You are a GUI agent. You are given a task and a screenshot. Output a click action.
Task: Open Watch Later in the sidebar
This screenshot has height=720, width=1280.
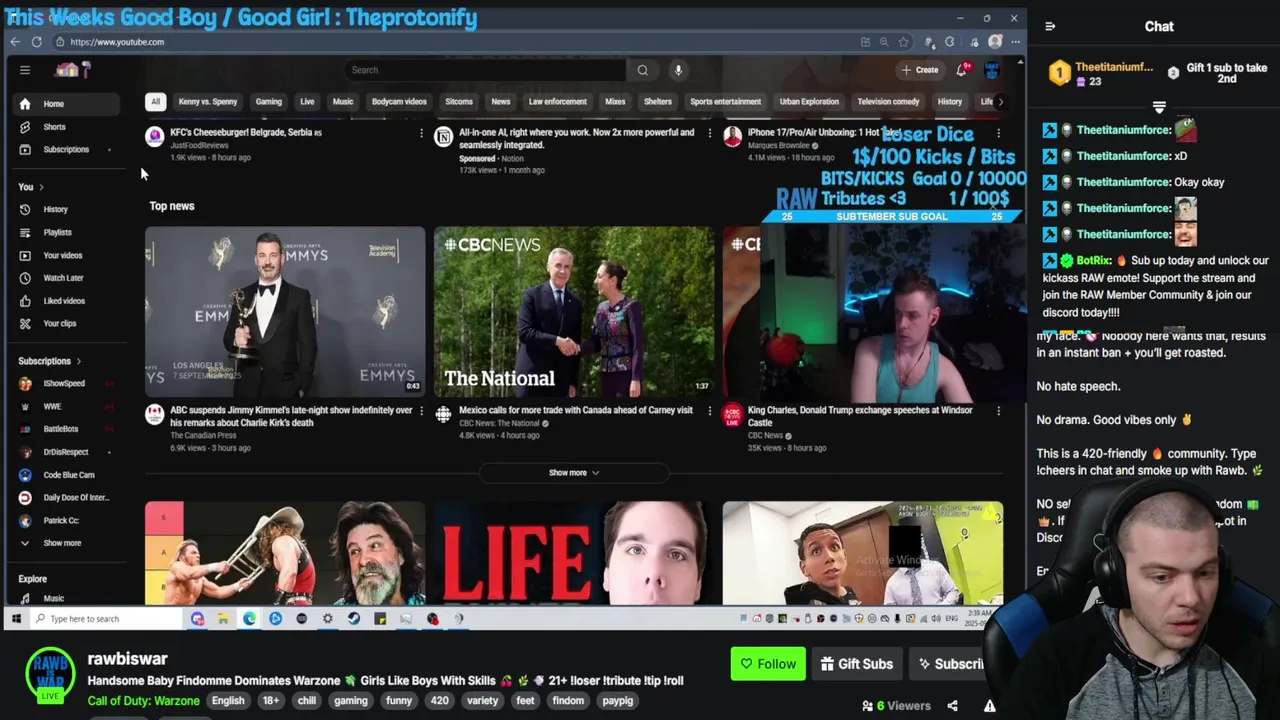(63, 277)
